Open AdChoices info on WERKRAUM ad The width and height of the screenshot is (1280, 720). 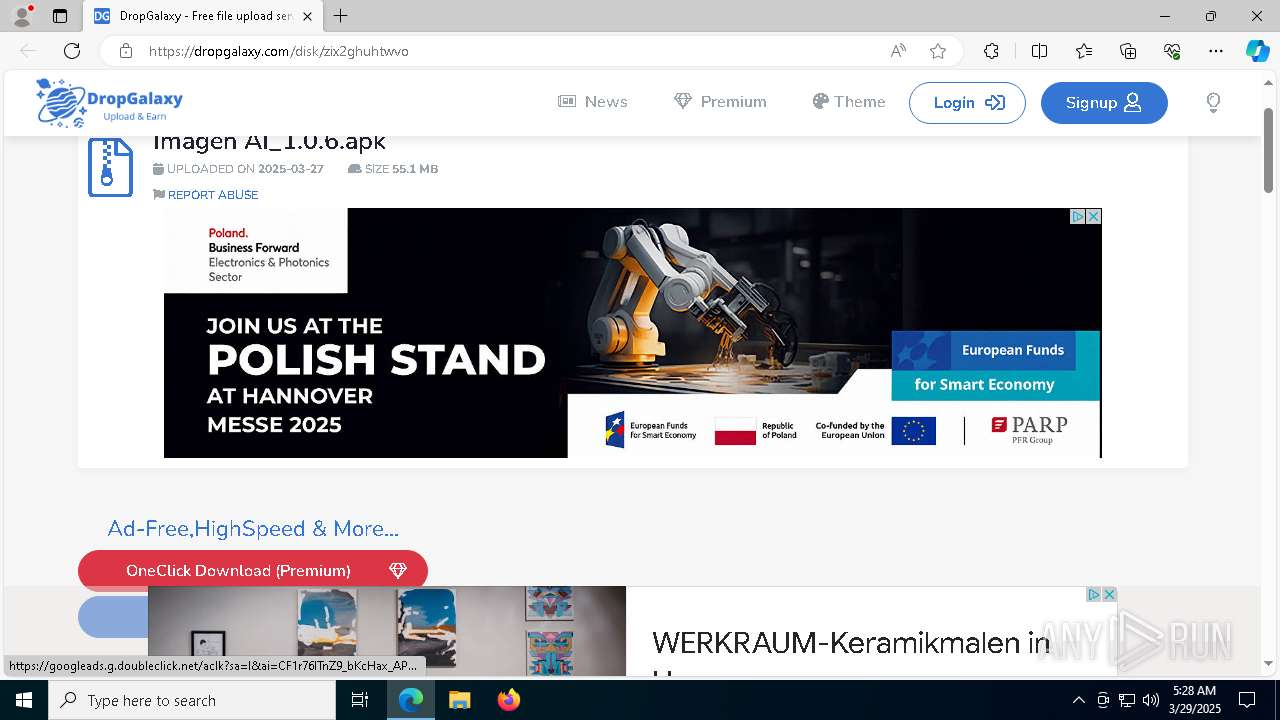[x=1093, y=594]
